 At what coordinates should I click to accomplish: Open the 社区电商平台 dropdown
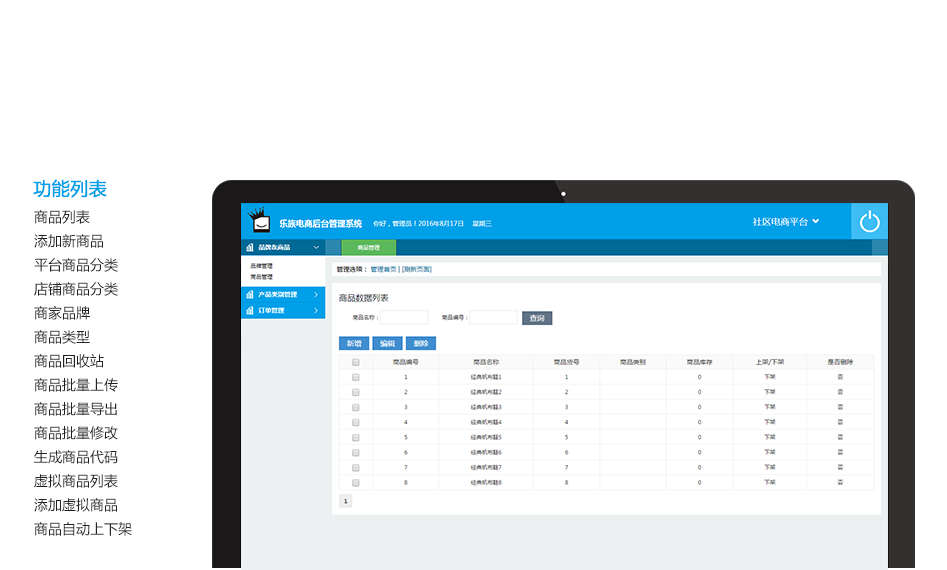click(x=786, y=221)
